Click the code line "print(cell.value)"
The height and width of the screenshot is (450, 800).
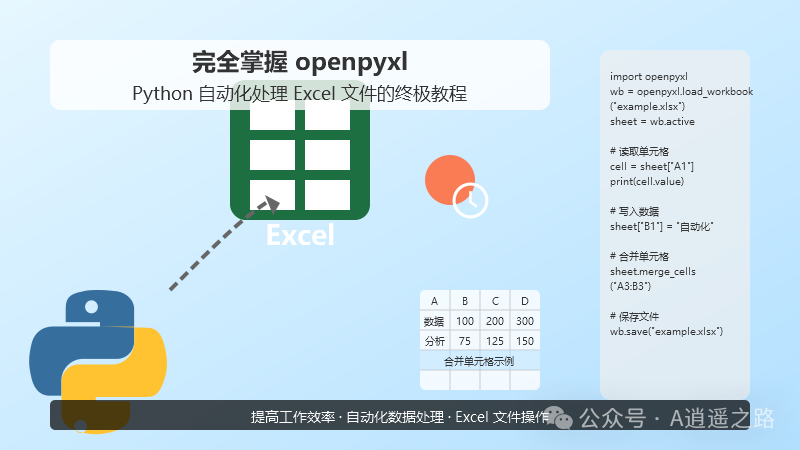646,182
